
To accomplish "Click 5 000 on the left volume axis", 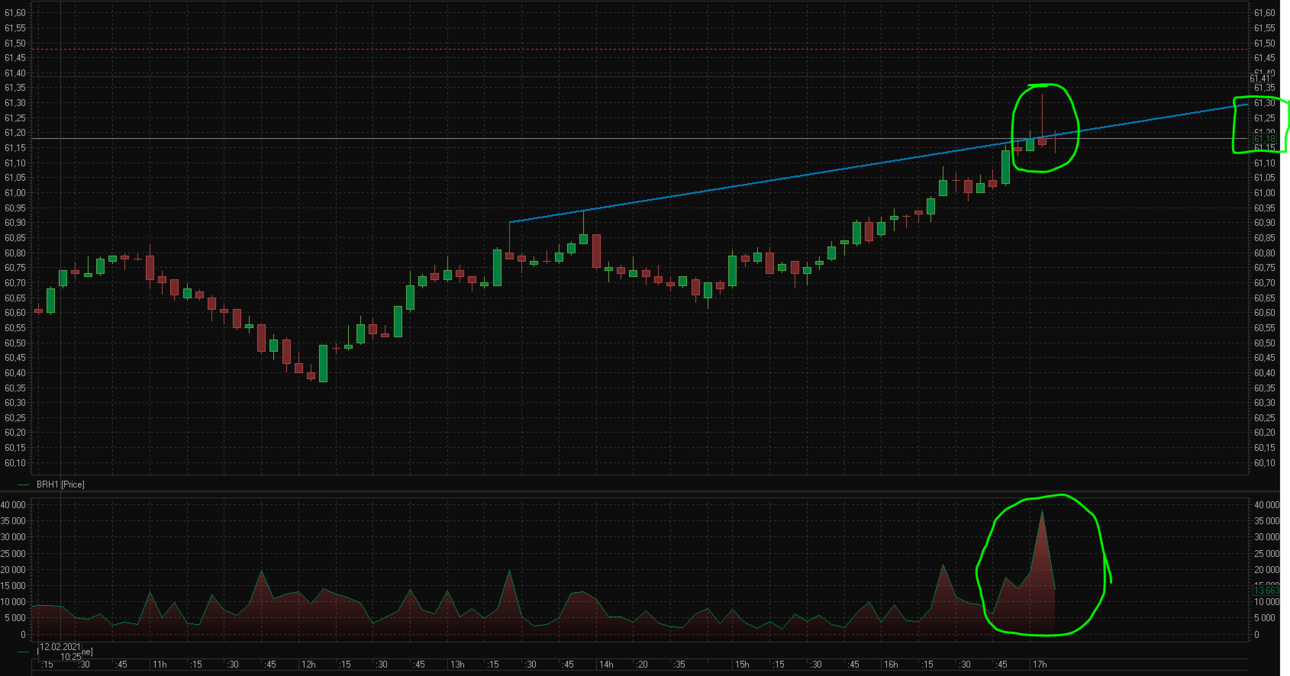I will coord(17,619).
